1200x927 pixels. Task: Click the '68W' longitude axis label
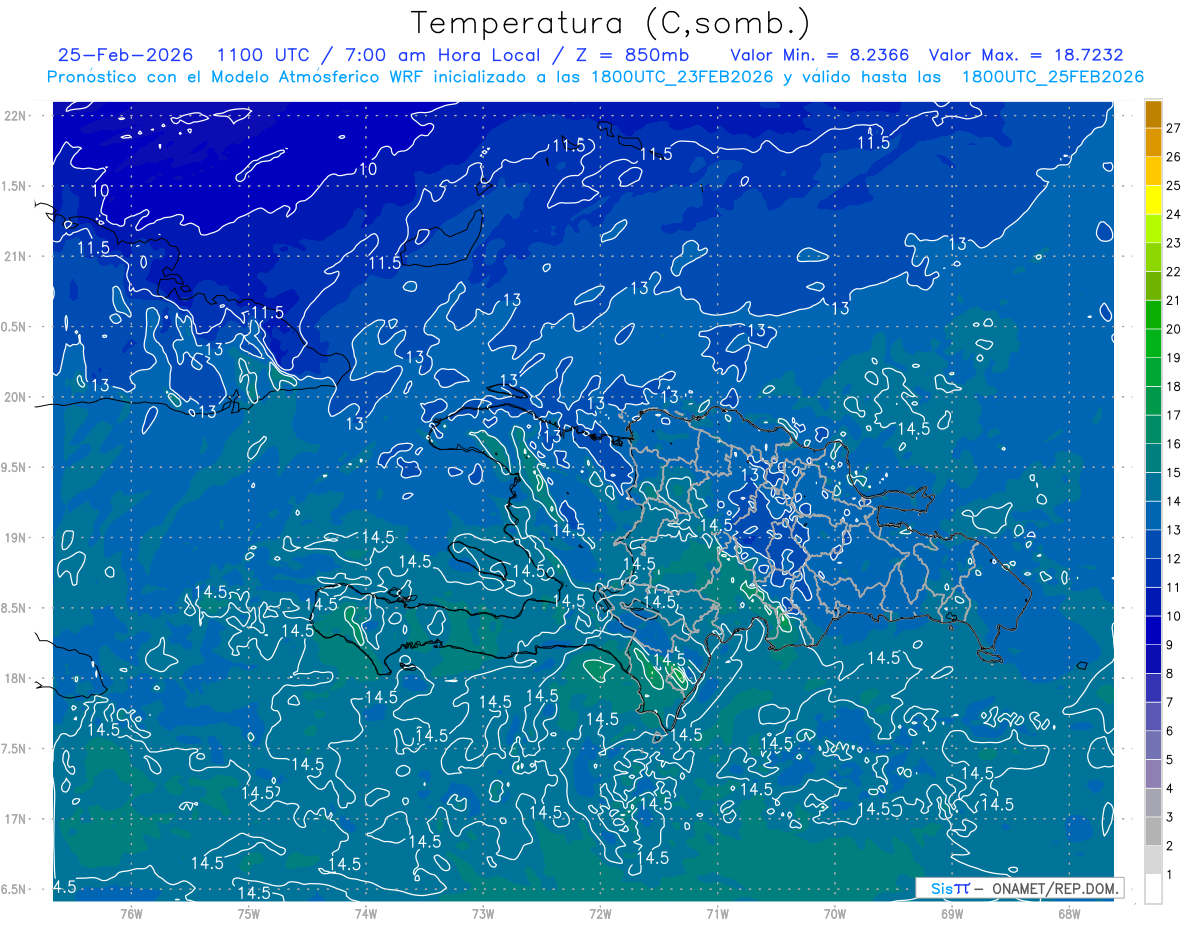click(1069, 913)
